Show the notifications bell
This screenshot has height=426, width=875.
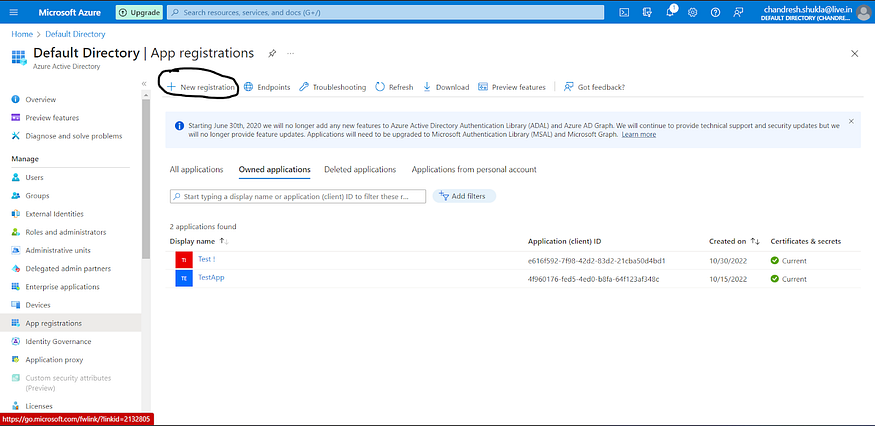click(670, 12)
